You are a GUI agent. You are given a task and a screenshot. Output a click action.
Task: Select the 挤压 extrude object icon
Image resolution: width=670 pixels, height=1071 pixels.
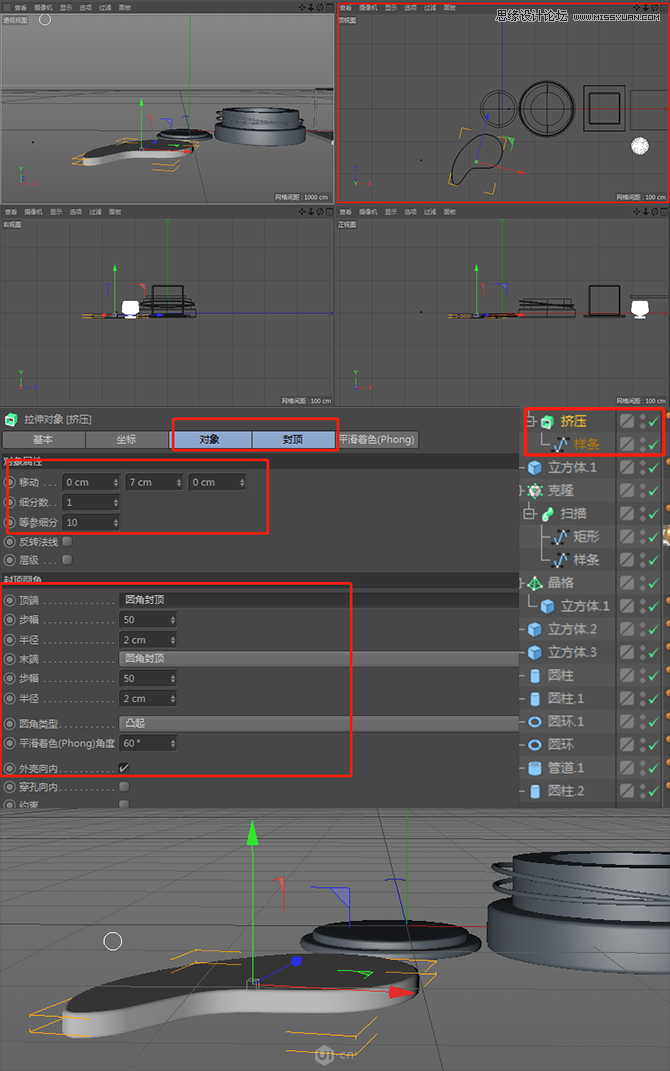pos(546,422)
